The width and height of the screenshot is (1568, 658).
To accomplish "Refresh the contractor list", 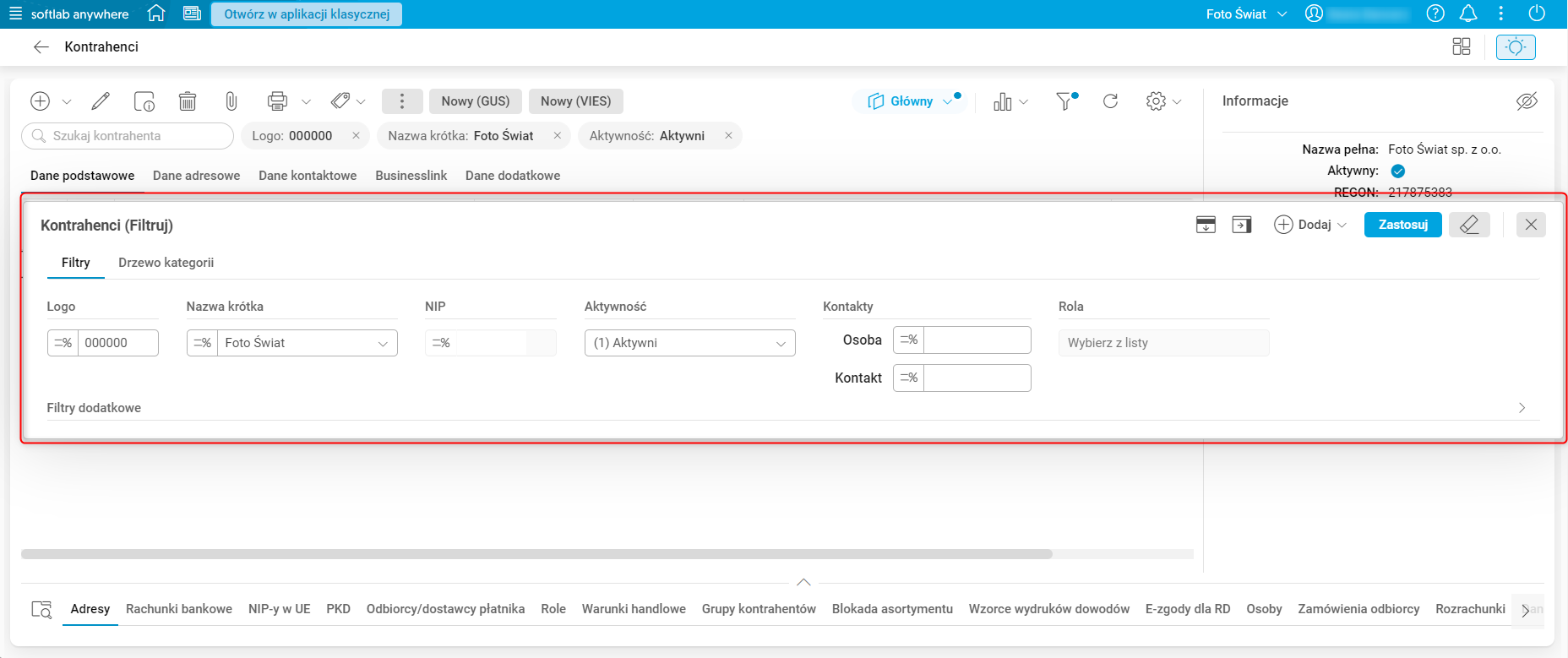I will click(x=1111, y=101).
